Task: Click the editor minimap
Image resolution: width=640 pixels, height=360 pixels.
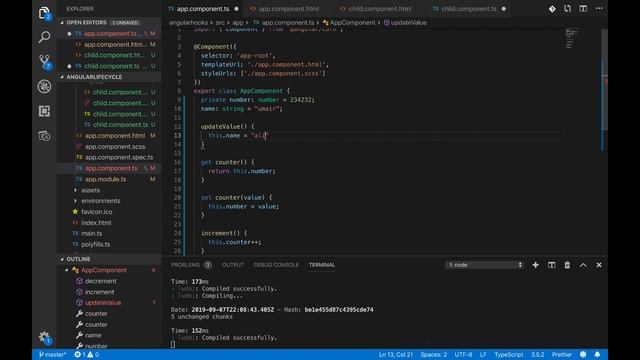Action: (x=572, y=39)
